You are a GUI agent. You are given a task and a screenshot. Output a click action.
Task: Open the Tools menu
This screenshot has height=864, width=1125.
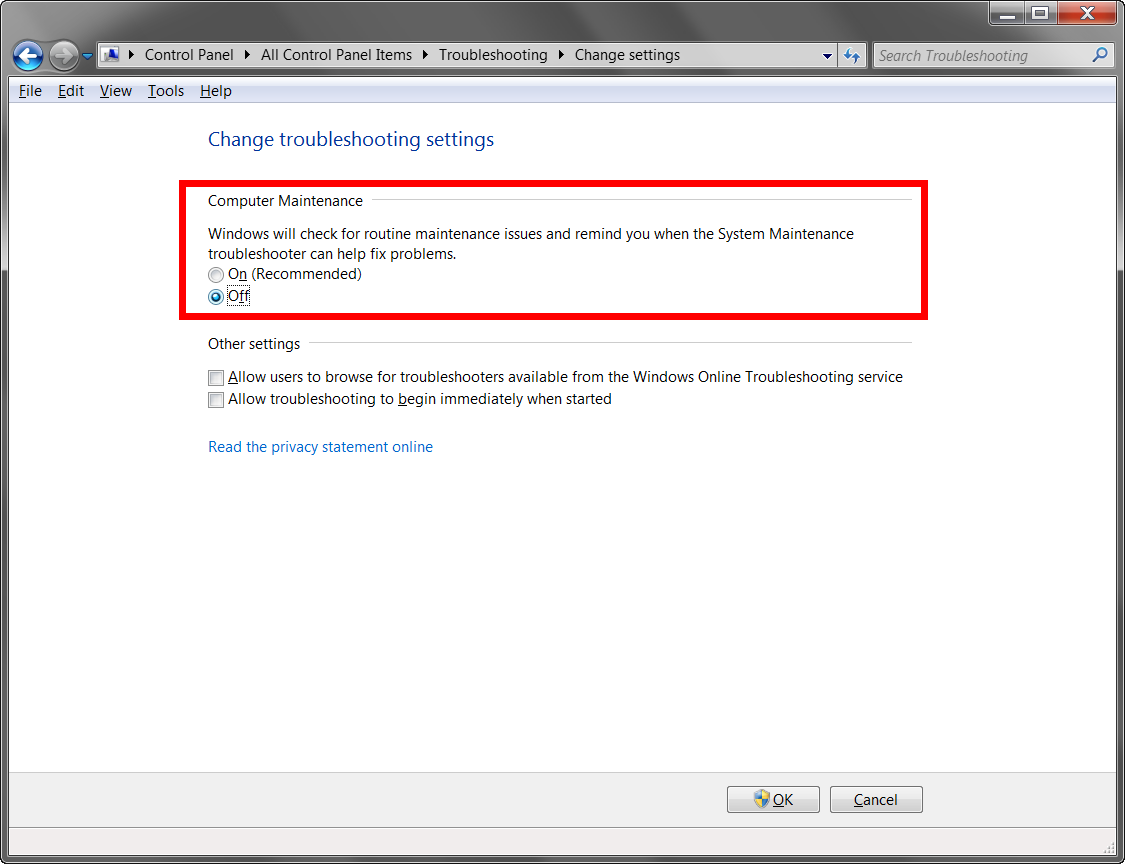(166, 91)
